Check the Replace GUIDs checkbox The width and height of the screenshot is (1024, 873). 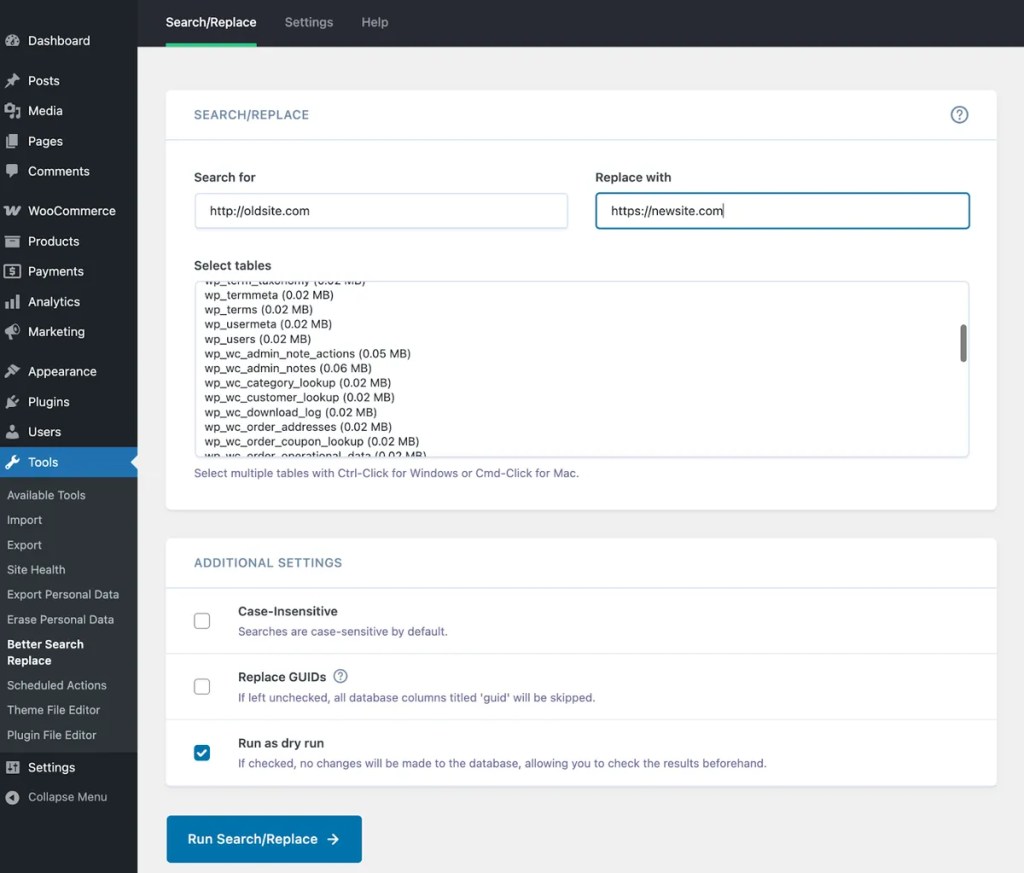point(202,686)
